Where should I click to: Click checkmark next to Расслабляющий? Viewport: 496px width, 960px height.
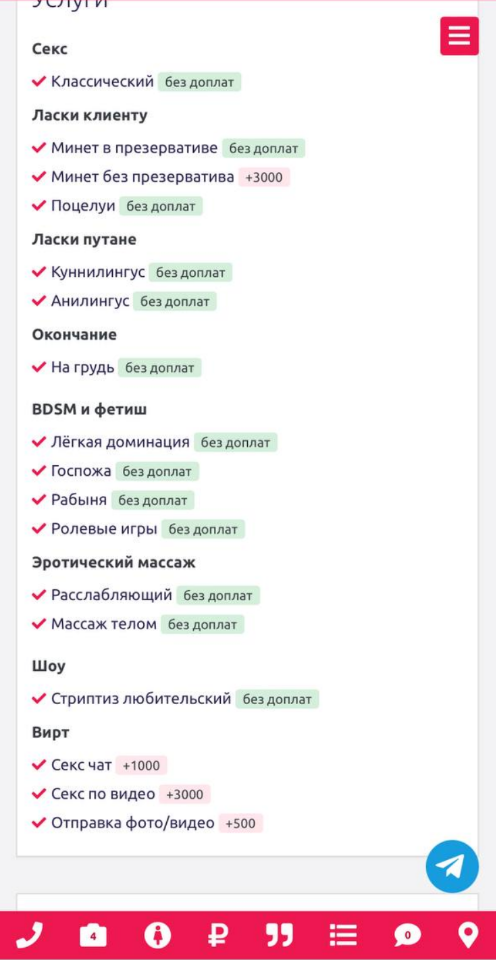[x=39, y=594]
